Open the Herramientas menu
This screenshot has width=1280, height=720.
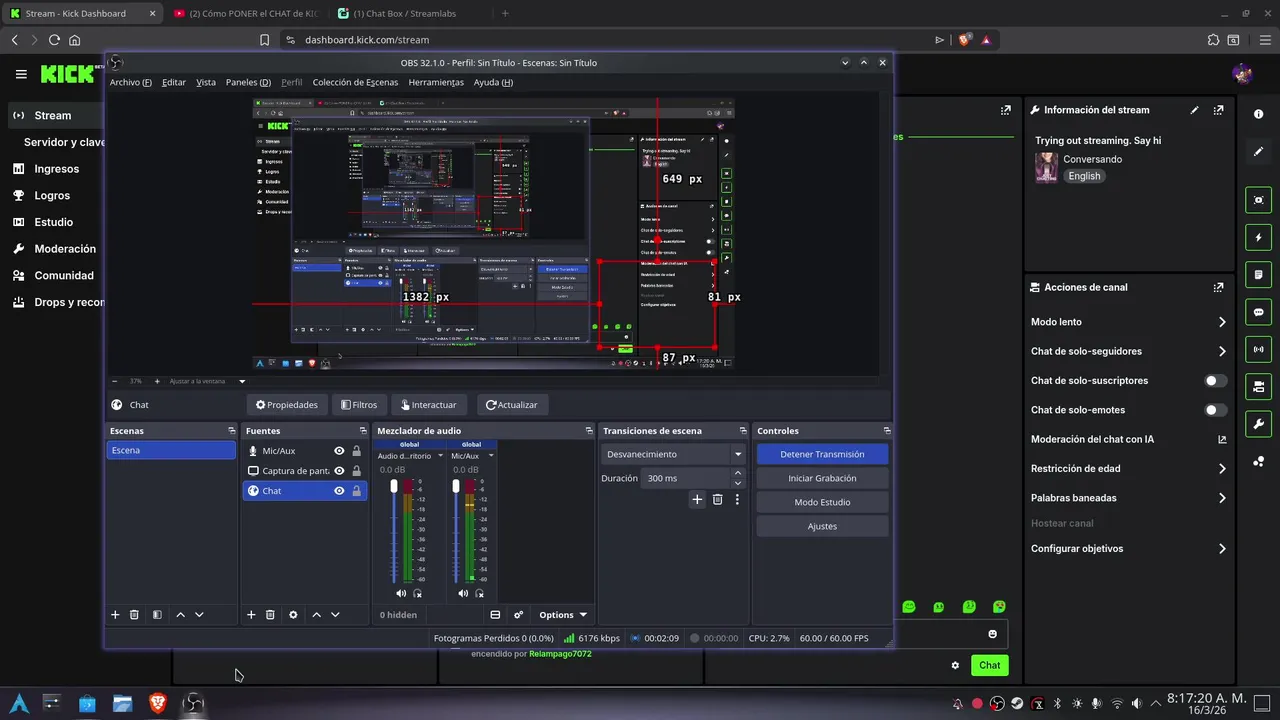[x=436, y=82]
